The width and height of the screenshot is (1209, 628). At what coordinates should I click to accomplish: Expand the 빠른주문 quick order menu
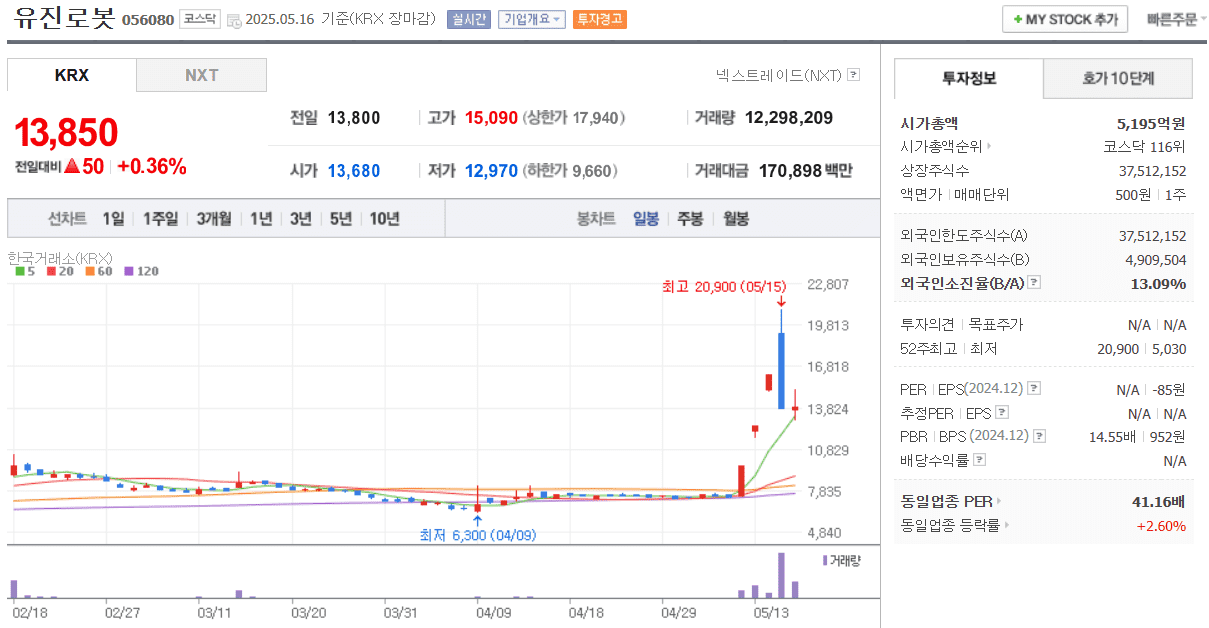(1176, 19)
